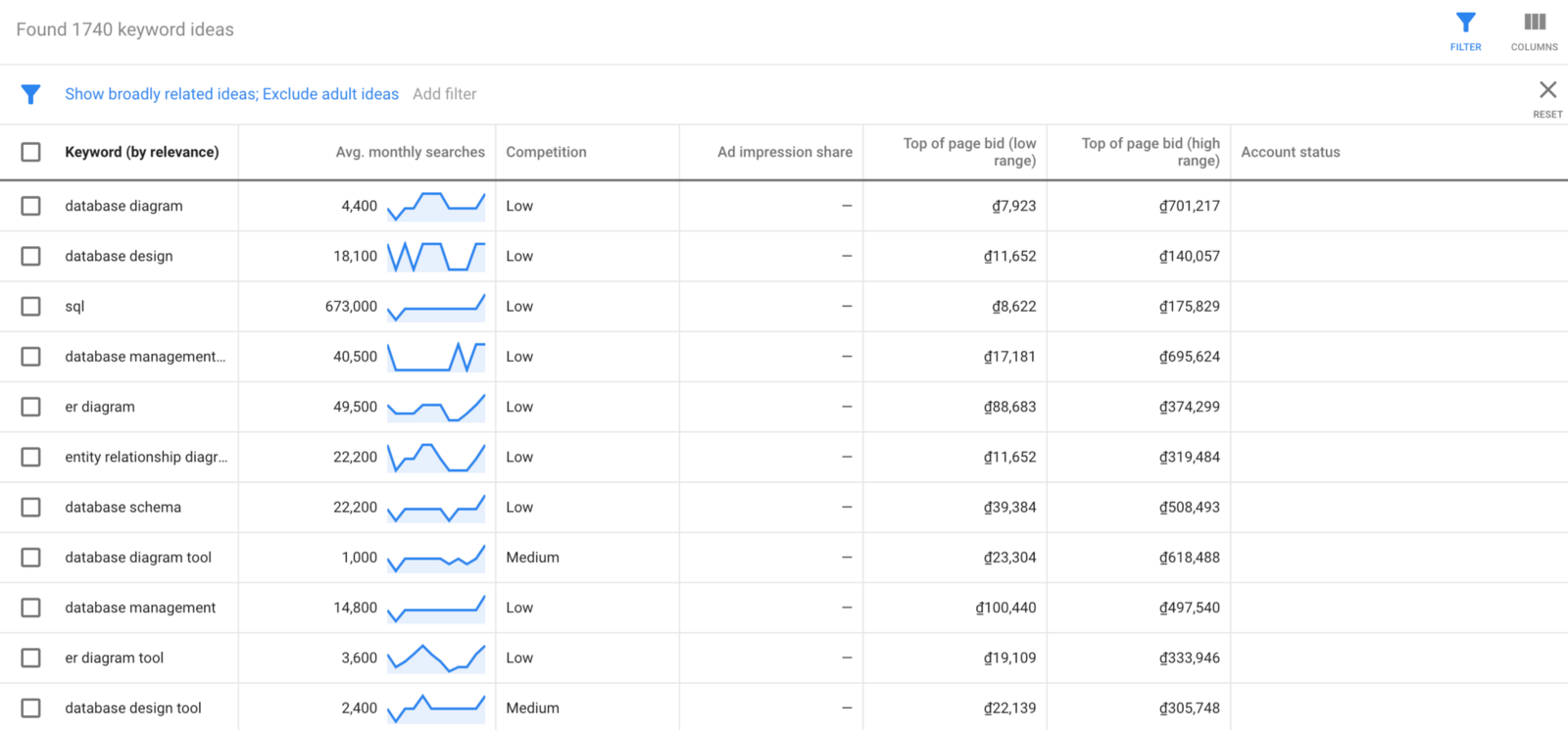Sort by Avg. monthly searches column

[410, 152]
